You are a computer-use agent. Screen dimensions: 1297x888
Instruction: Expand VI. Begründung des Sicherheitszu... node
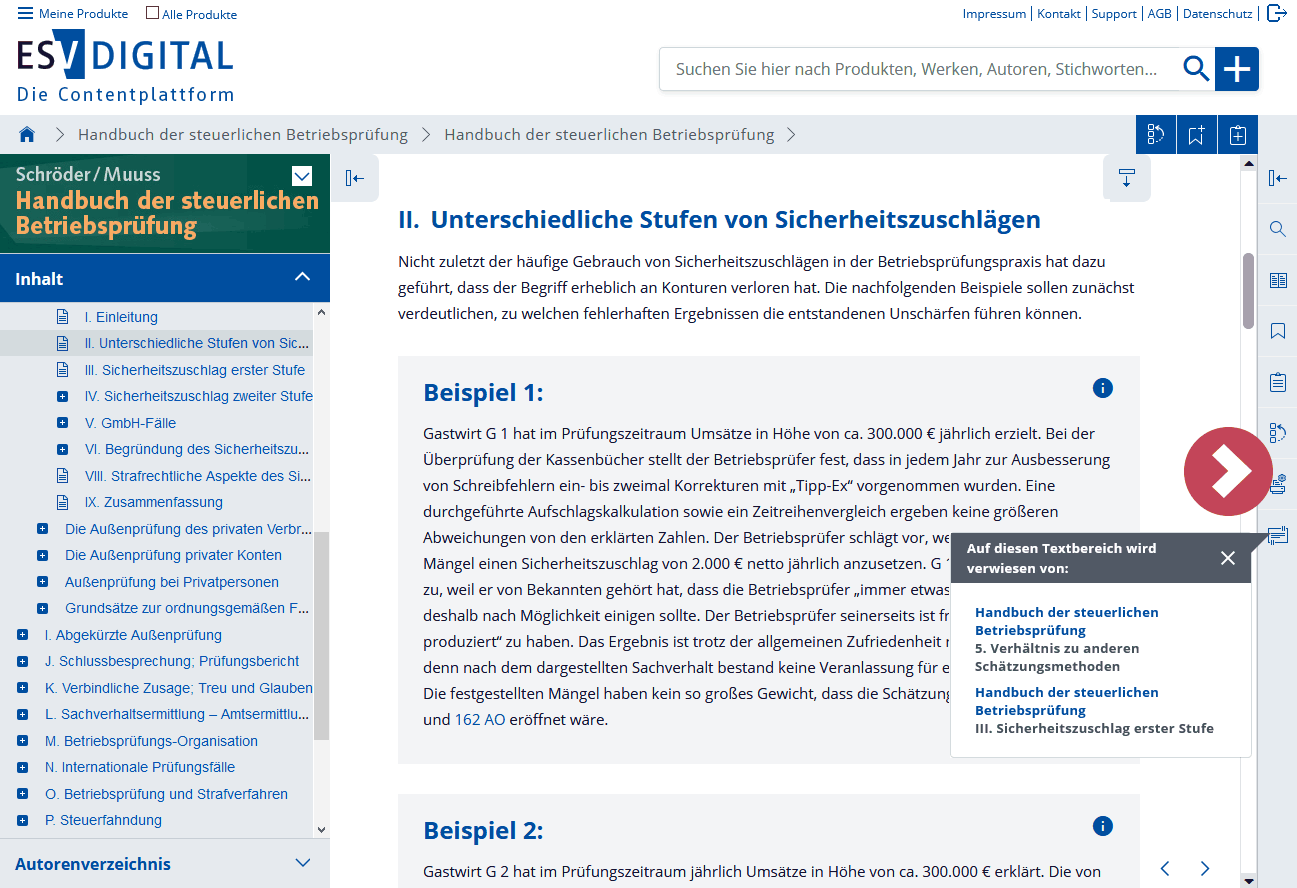(x=62, y=450)
